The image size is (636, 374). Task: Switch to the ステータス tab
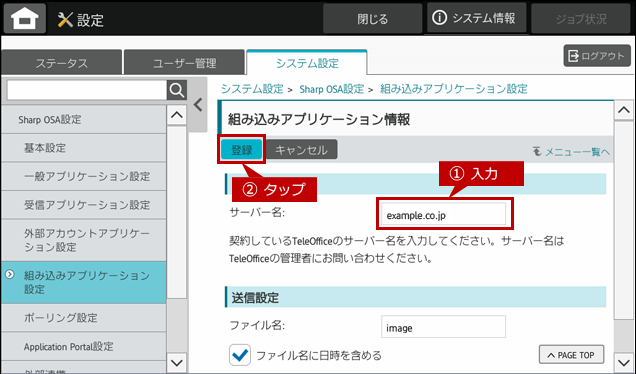pos(62,63)
